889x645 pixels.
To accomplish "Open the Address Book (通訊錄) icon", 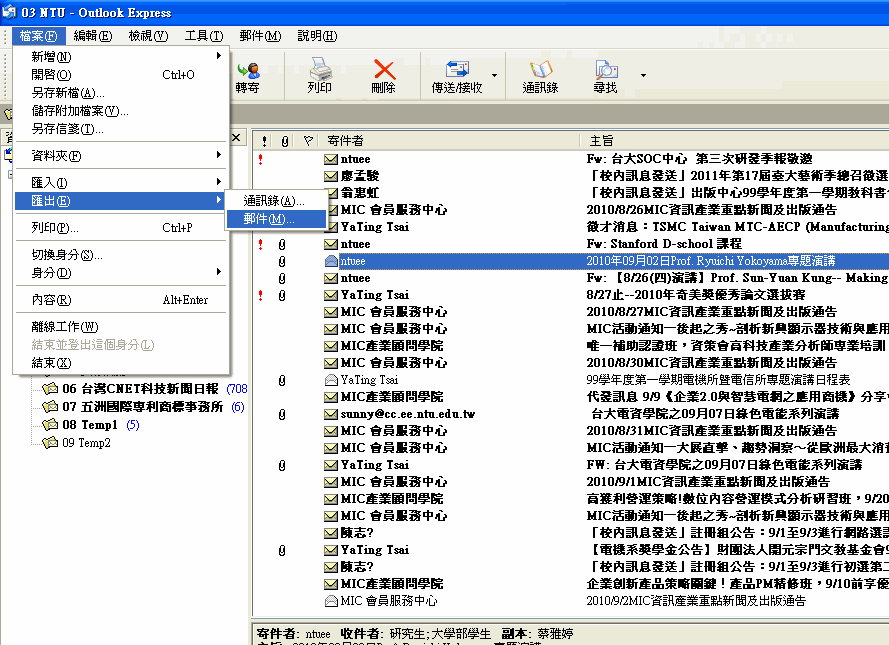I will 540,69.
